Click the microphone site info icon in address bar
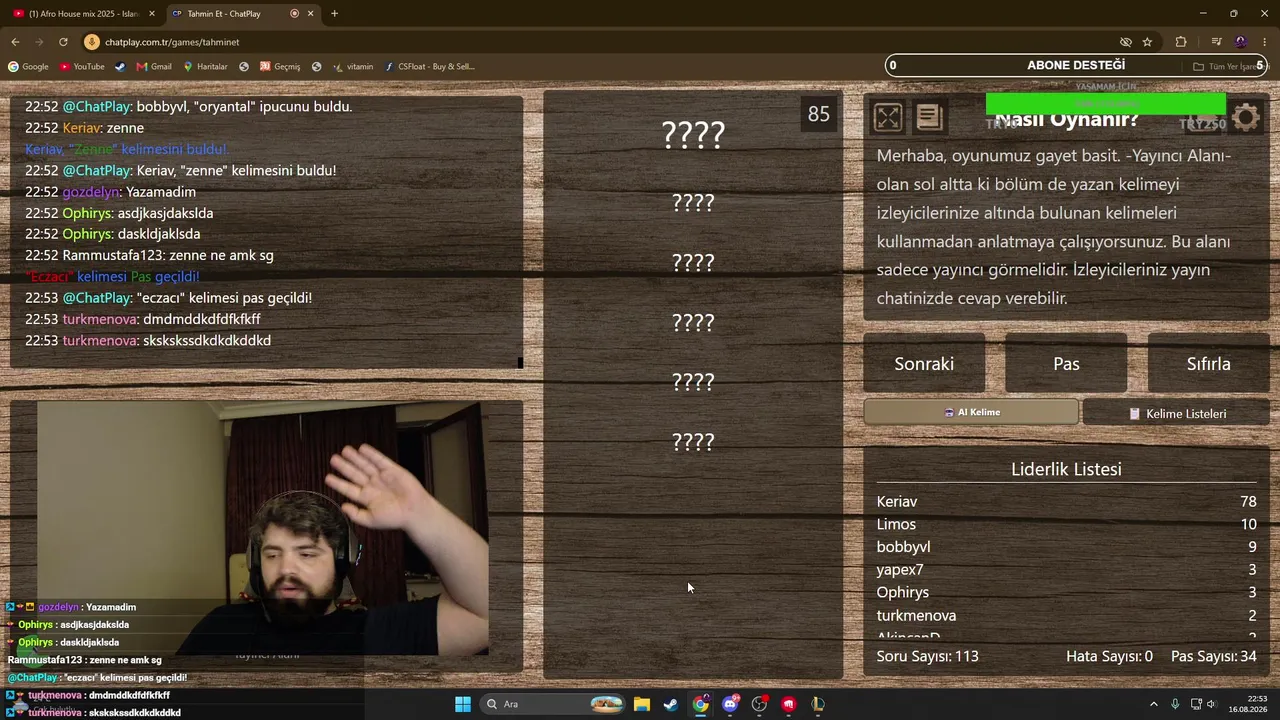 [x=92, y=42]
